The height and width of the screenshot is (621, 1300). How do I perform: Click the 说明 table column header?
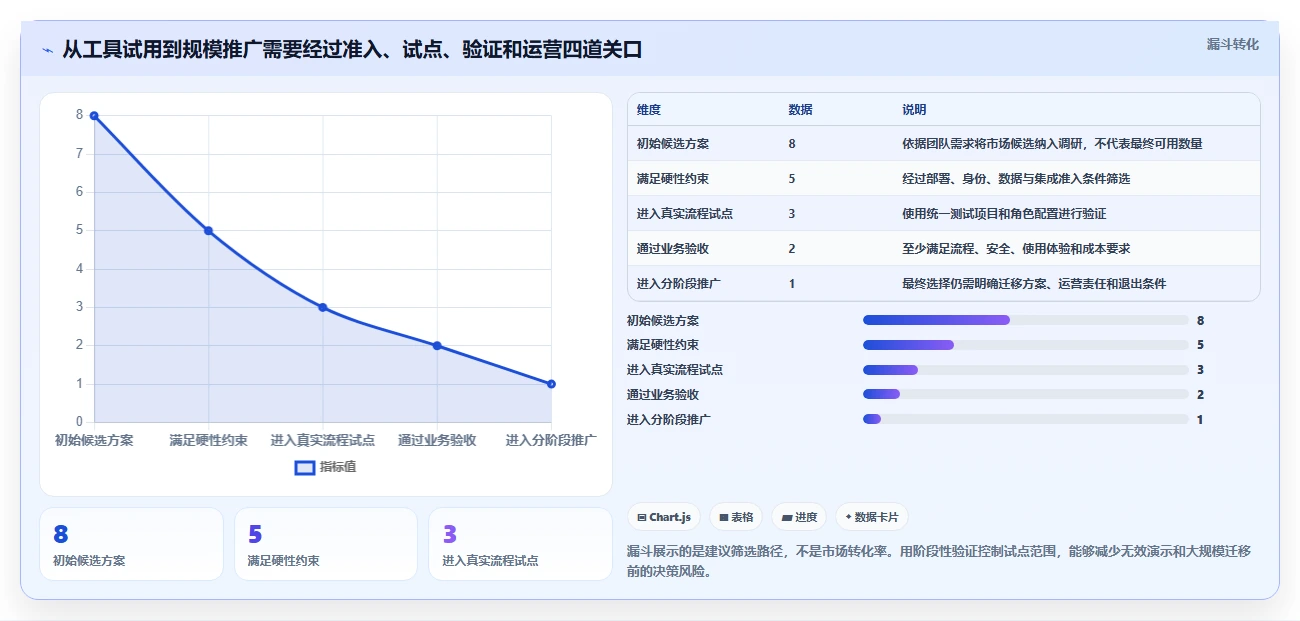[914, 110]
